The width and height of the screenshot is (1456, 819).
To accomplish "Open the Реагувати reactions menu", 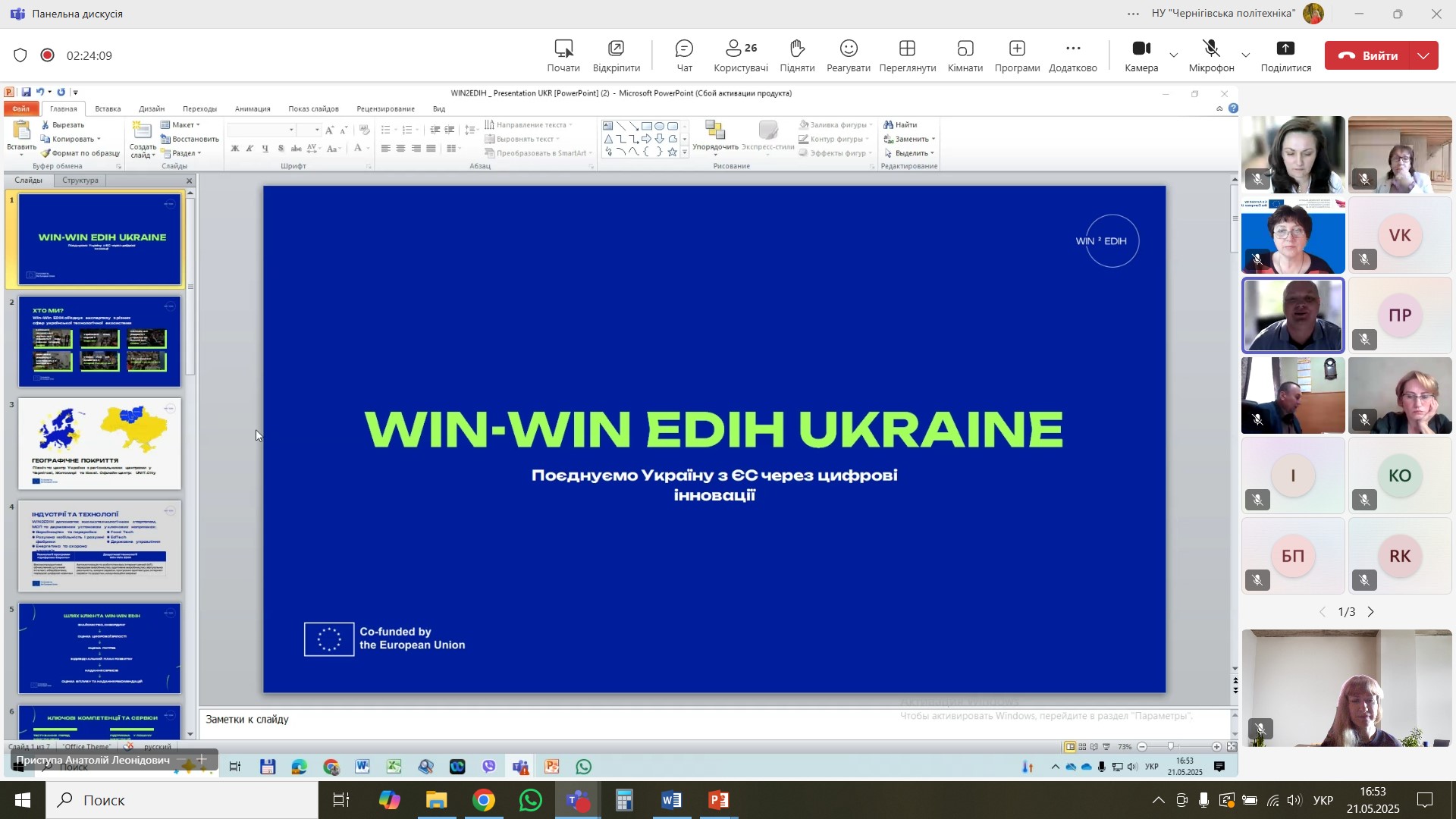I will [848, 56].
